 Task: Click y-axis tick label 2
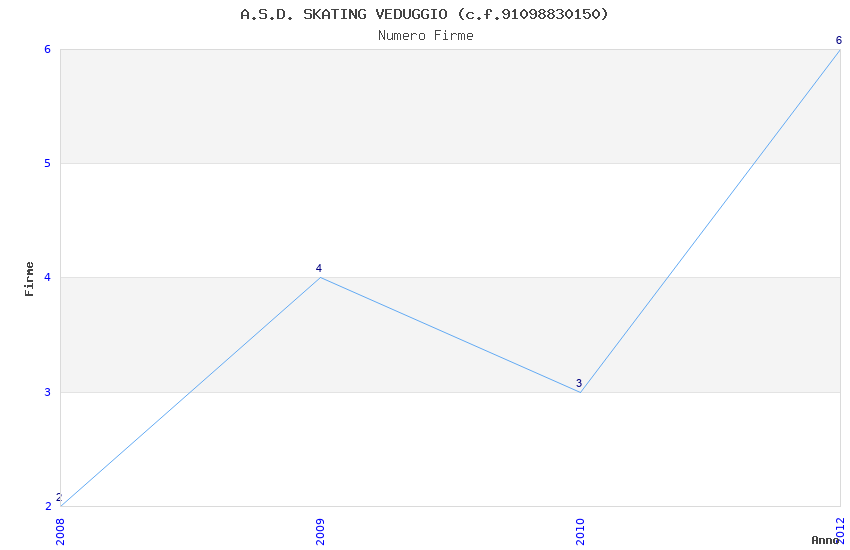click(47, 506)
